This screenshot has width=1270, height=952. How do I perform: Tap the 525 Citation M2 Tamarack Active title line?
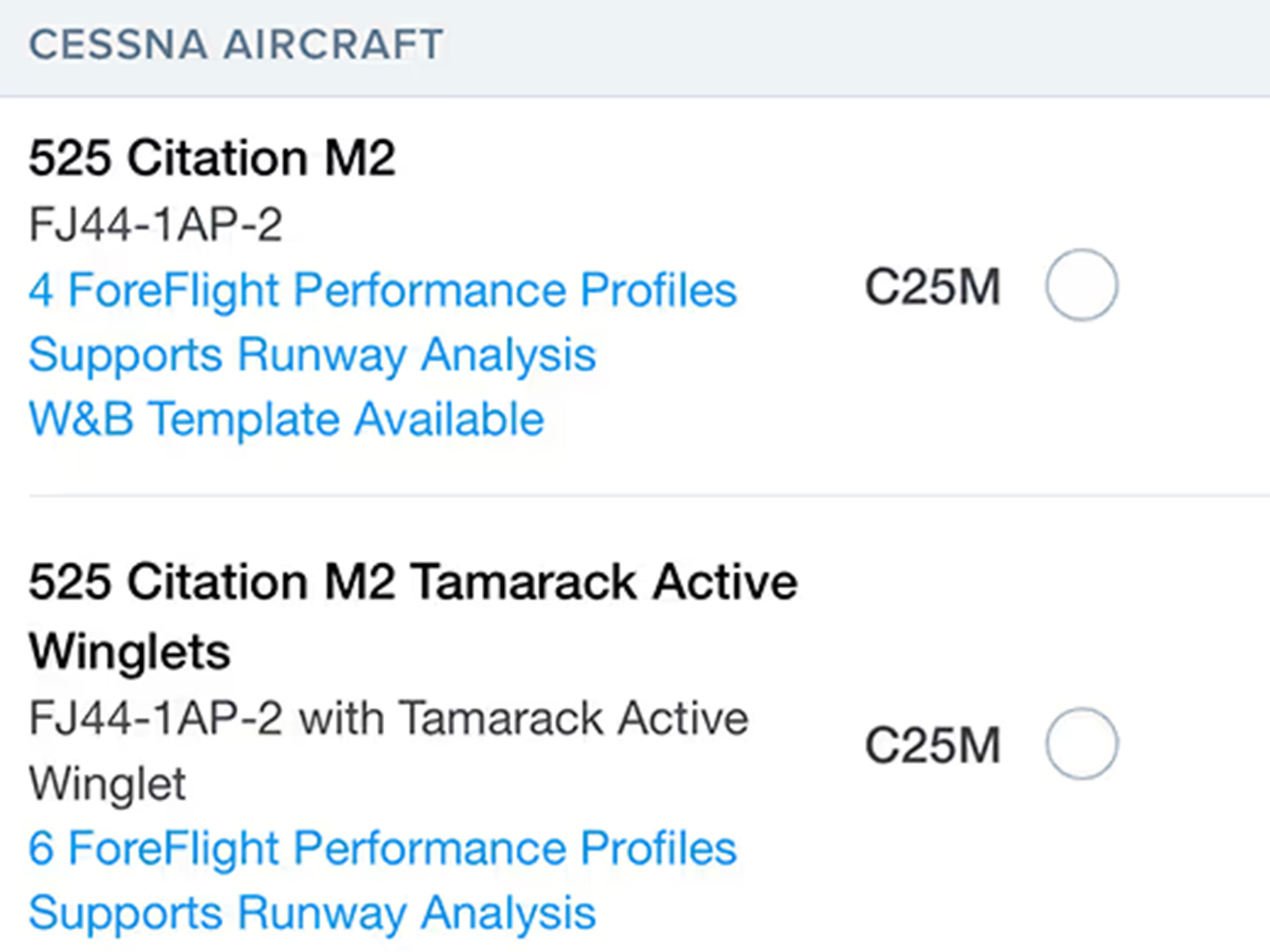click(x=413, y=582)
